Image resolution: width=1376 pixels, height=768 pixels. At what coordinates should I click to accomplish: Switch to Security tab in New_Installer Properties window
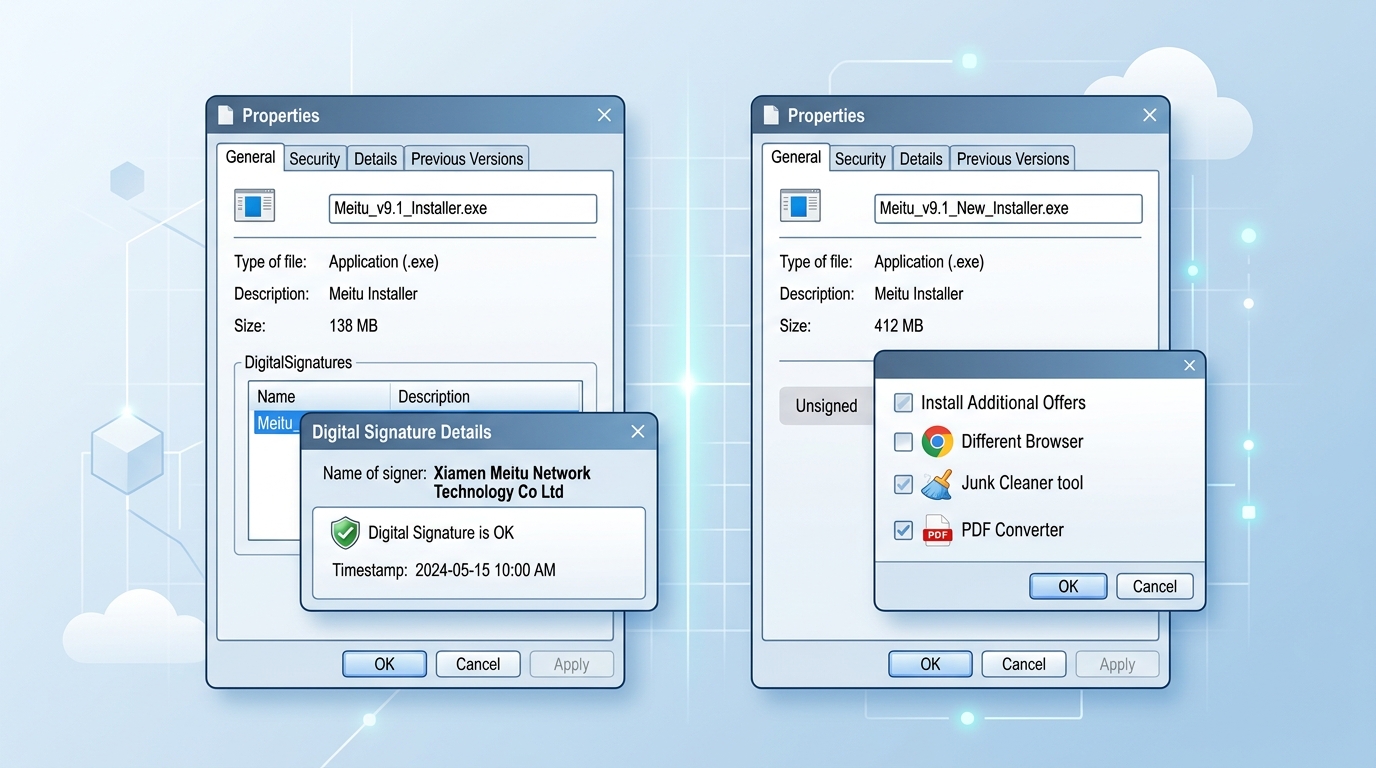(x=860, y=158)
